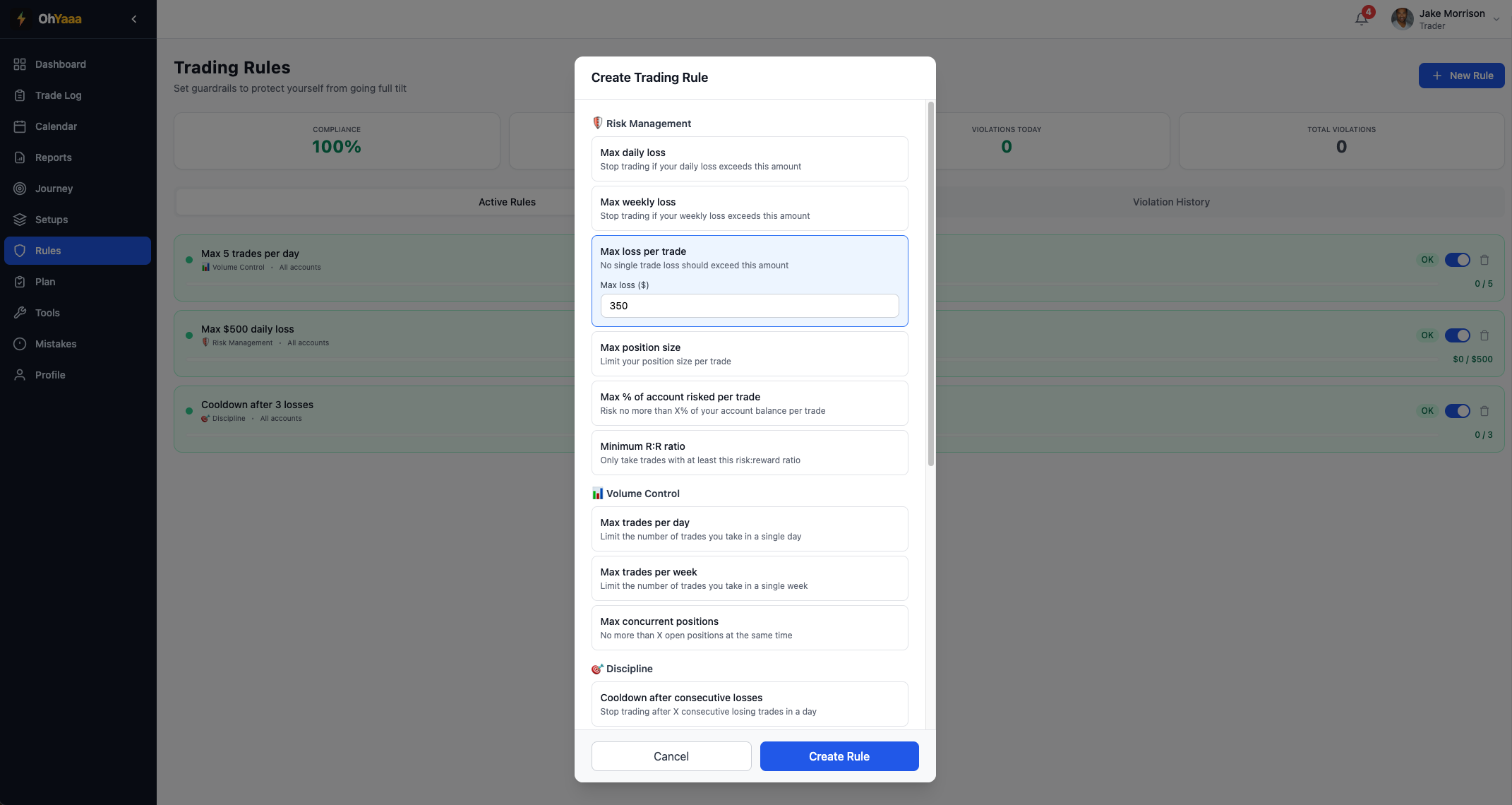Image resolution: width=1512 pixels, height=805 pixels.
Task: Click the Max loss amount field showing 350
Action: 749,306
